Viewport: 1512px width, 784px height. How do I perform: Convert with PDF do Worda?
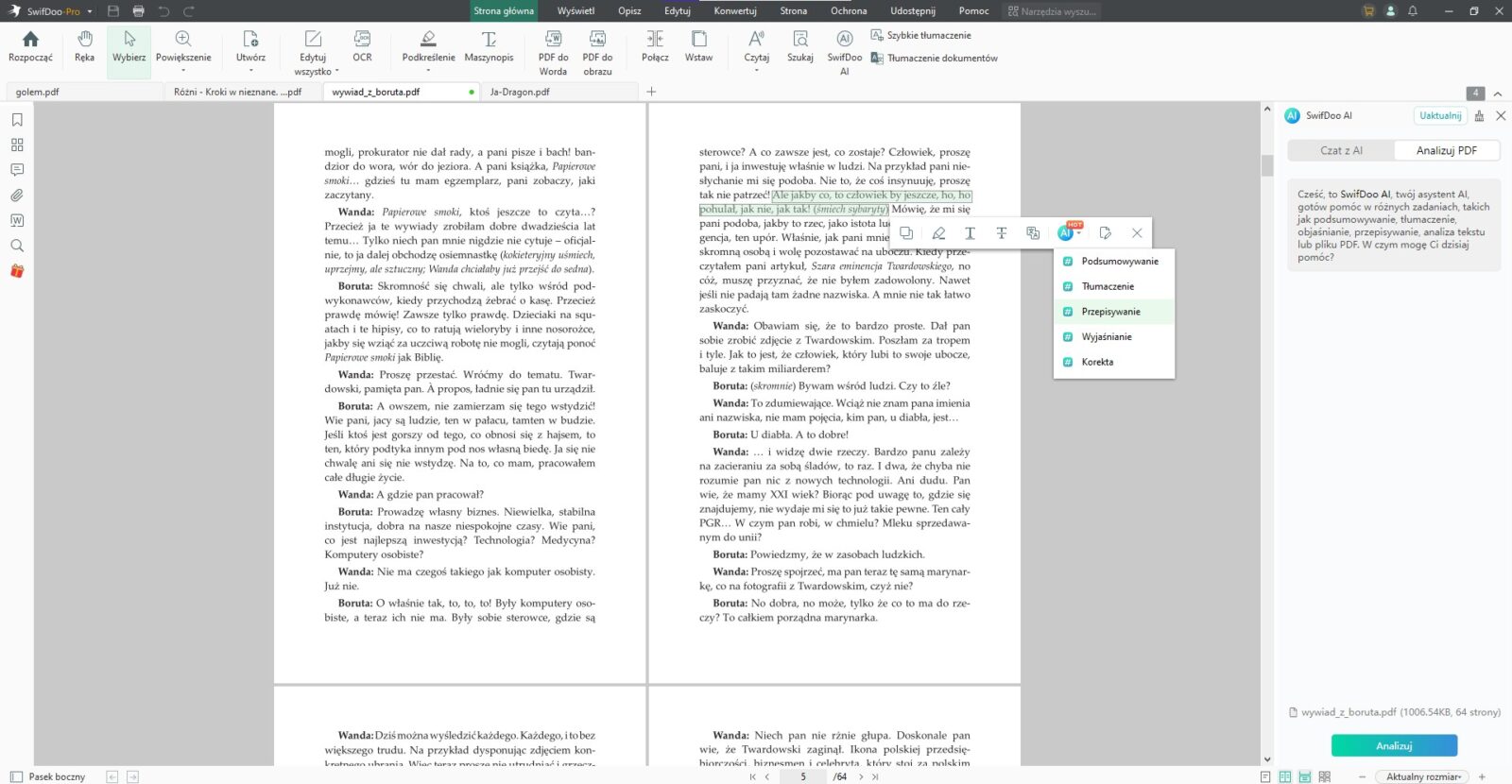[x=553, y=53]
